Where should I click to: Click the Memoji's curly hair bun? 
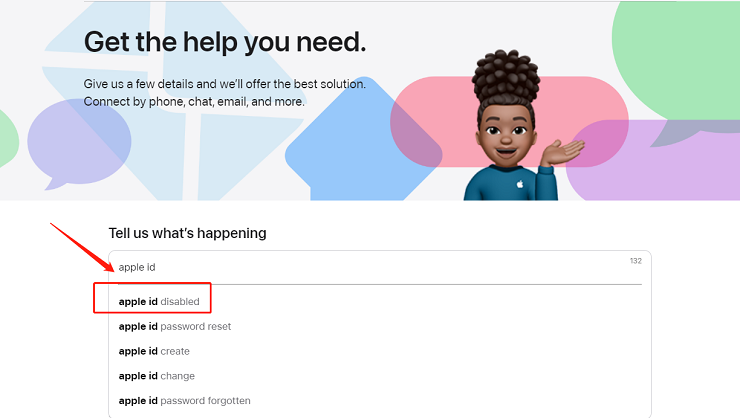point(506,75)
